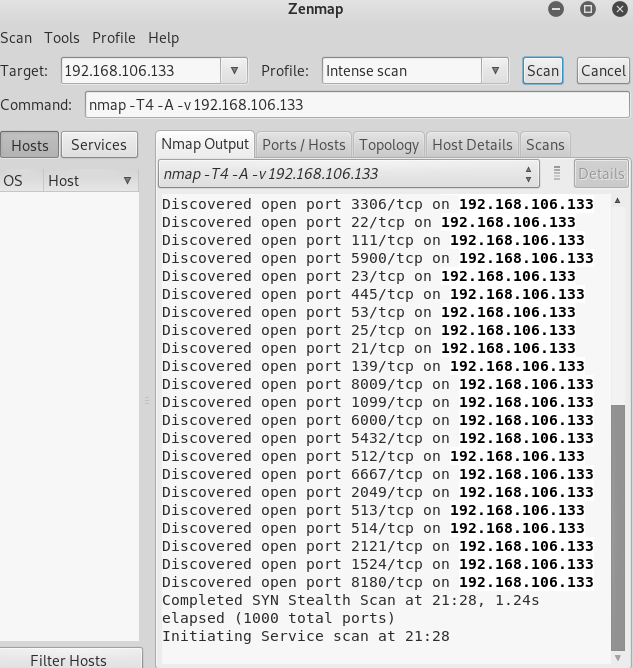This screenshot has width=633, height=668.
Task: Close the Zenmap window
Action: [x=620, y=9]
